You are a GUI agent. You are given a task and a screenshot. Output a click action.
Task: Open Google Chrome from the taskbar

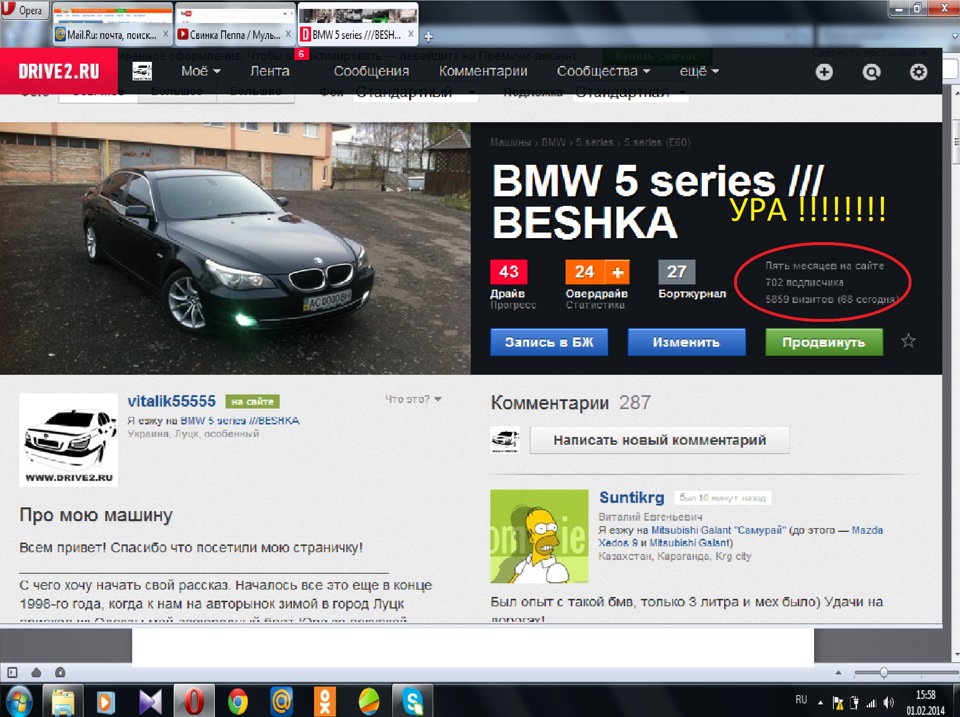coord(238,702)
